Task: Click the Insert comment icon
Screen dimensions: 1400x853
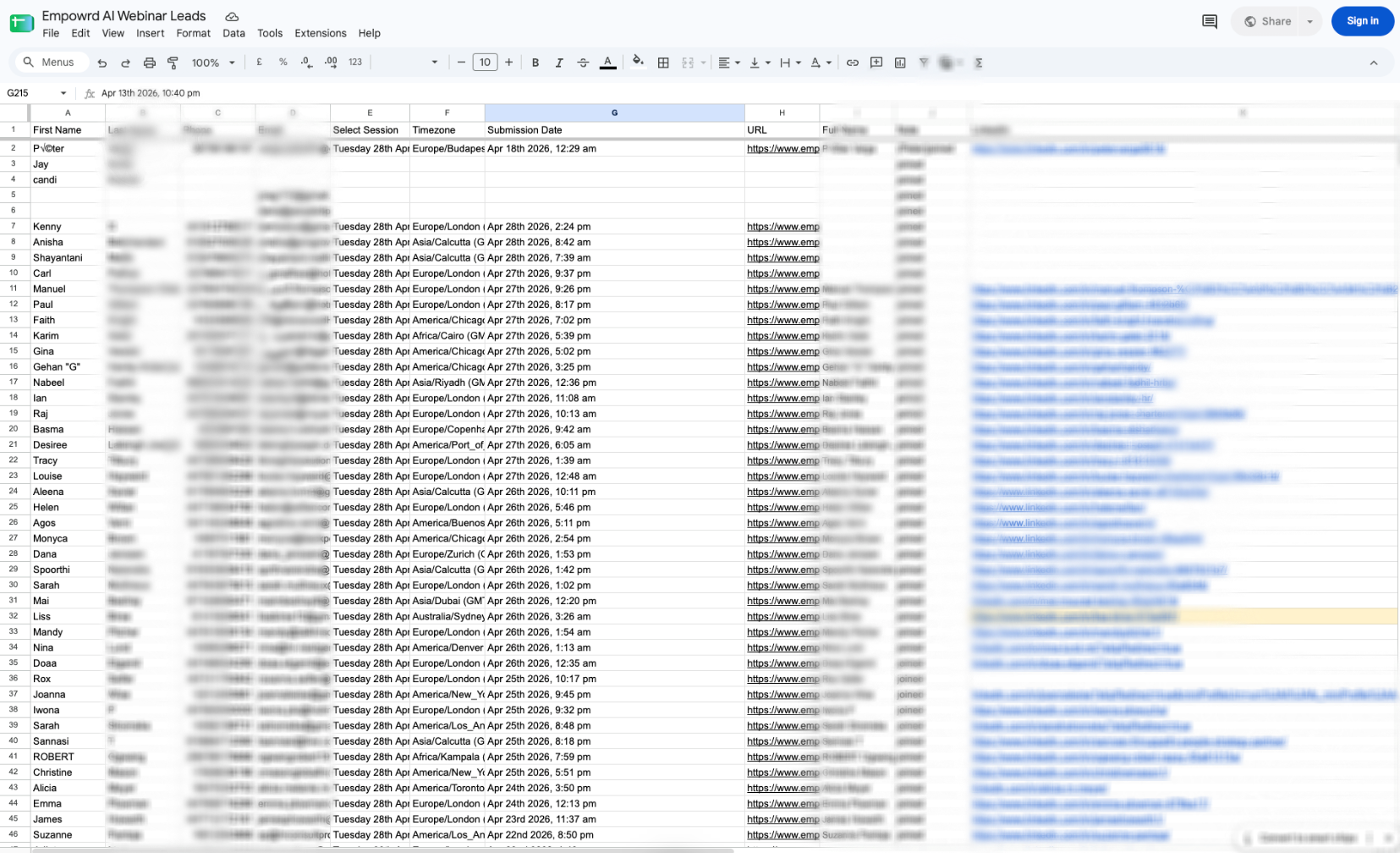Action: pos(876,63)
